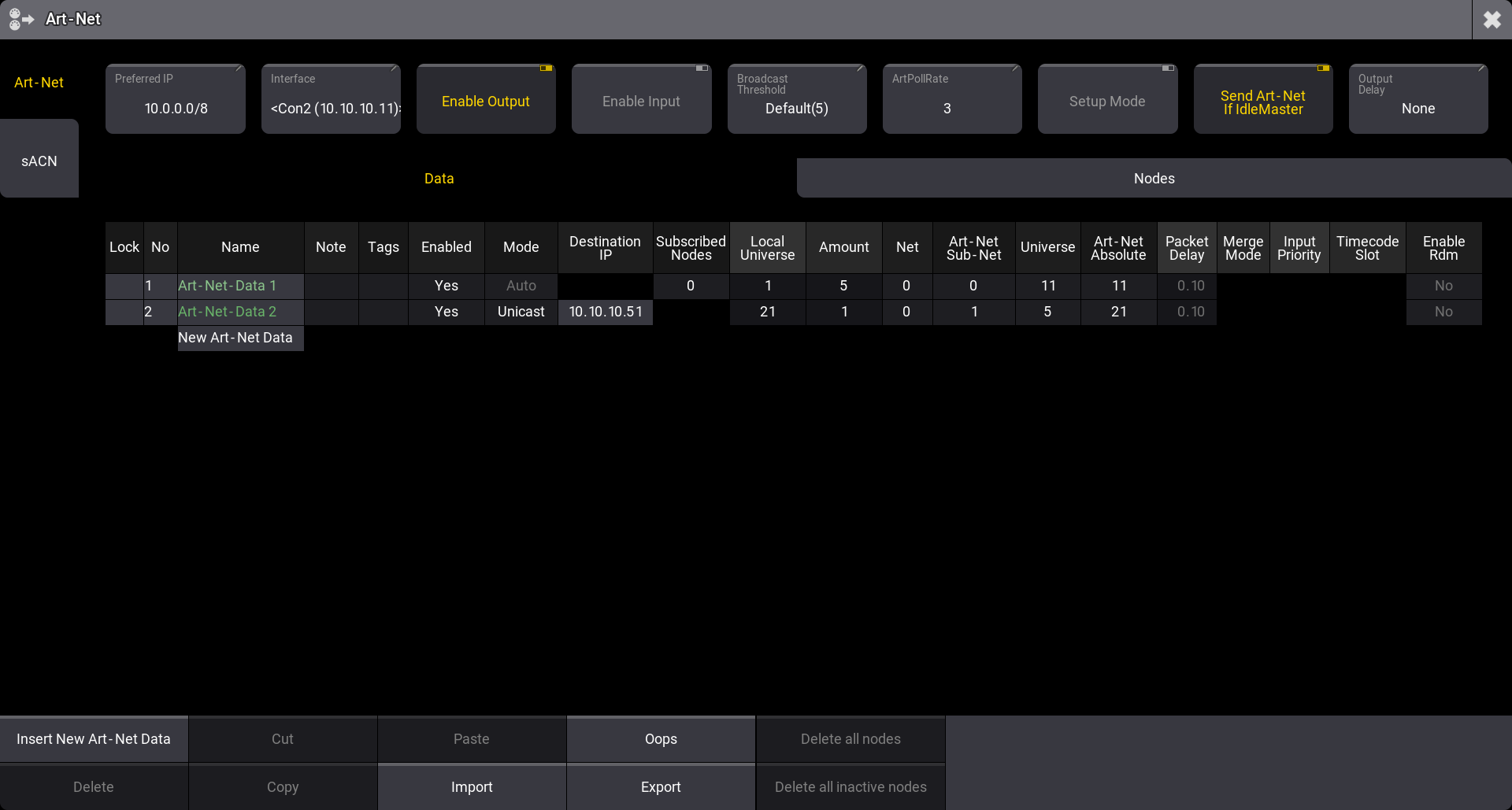Click Insert New Art-Net Data button

click(94, 739)
